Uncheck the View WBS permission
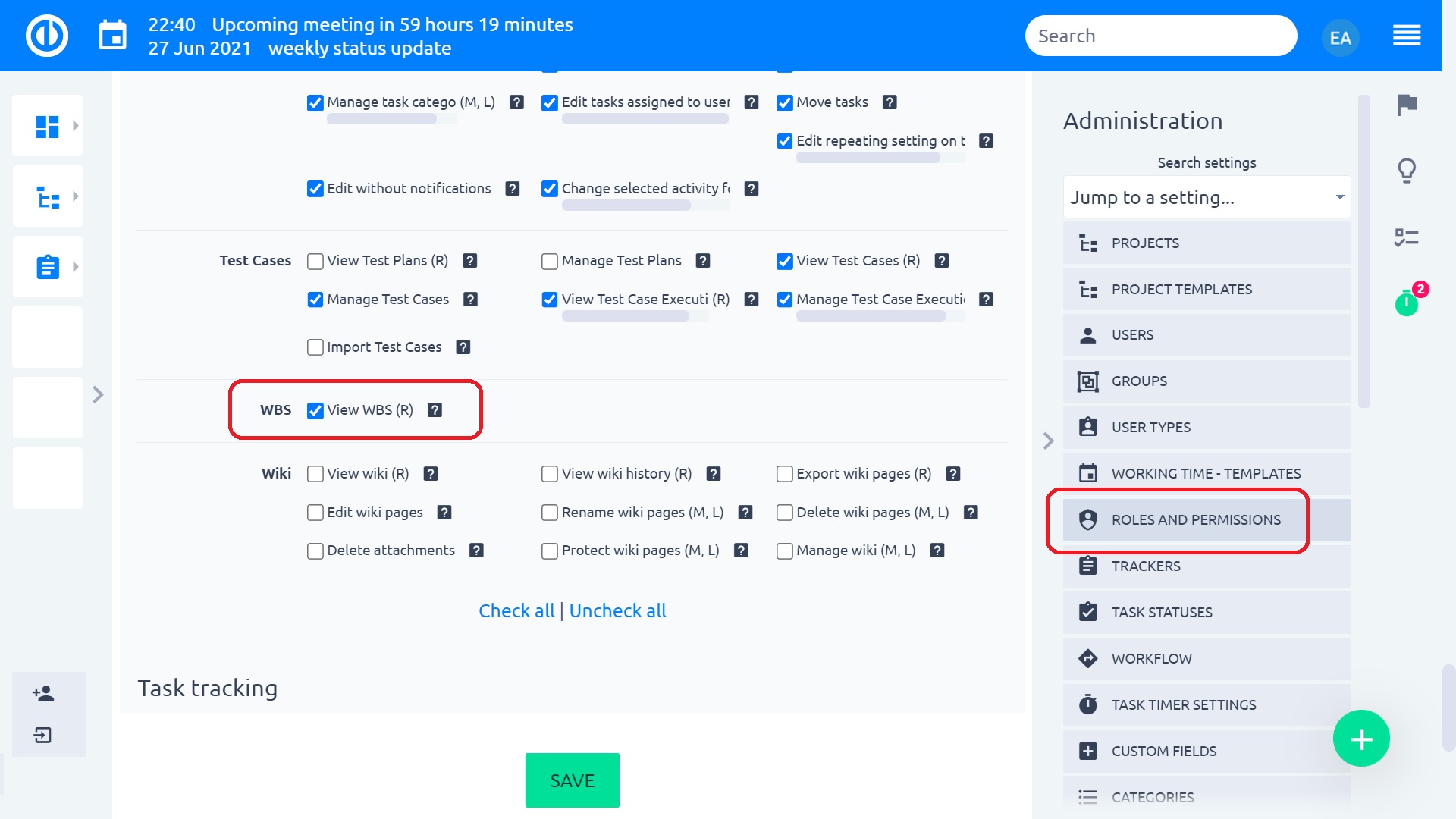This screenshot has height=819, width=1456. coord(315,410)
